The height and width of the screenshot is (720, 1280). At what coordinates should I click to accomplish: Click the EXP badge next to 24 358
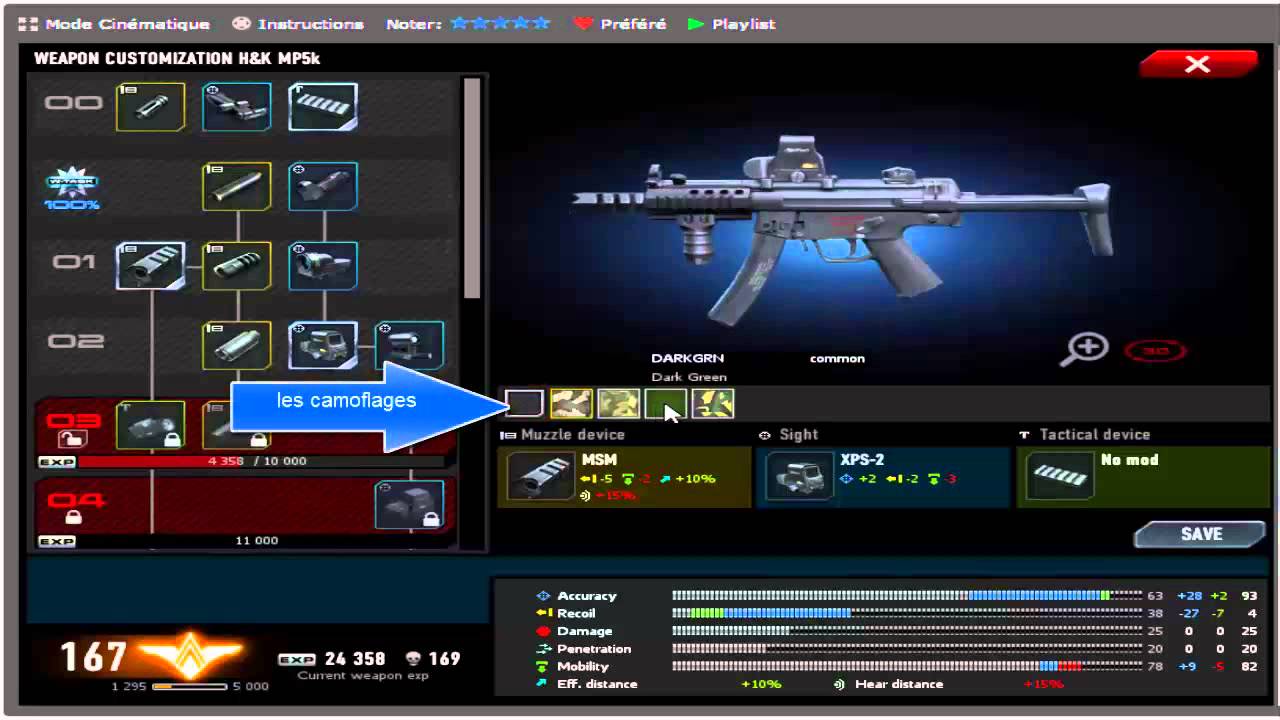point(297,659)
